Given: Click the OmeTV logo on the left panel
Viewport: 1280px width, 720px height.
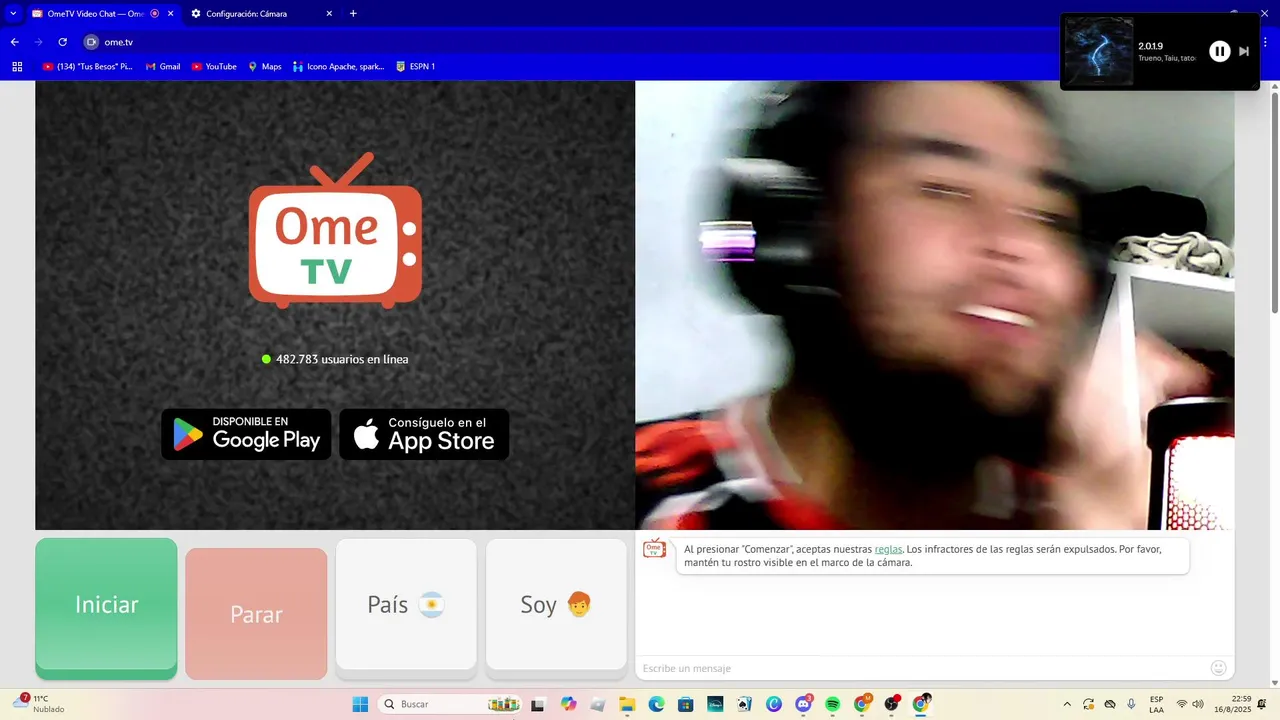Looking at the screenshot, I should coord(335,230).
